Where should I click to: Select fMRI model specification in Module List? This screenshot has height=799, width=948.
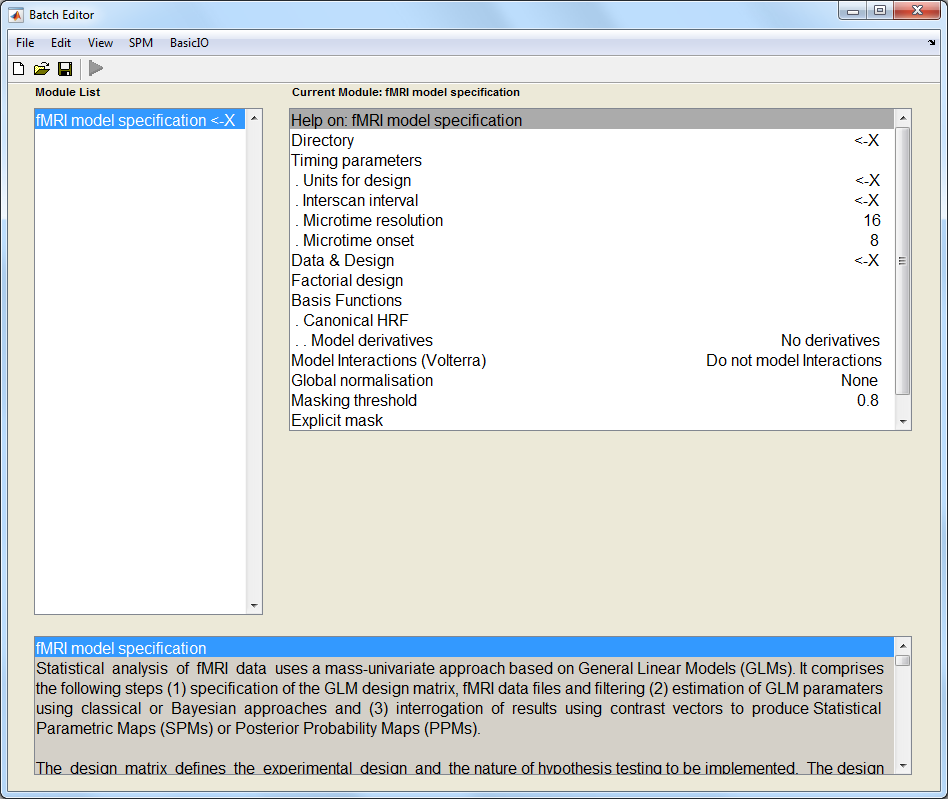(136, 121)
